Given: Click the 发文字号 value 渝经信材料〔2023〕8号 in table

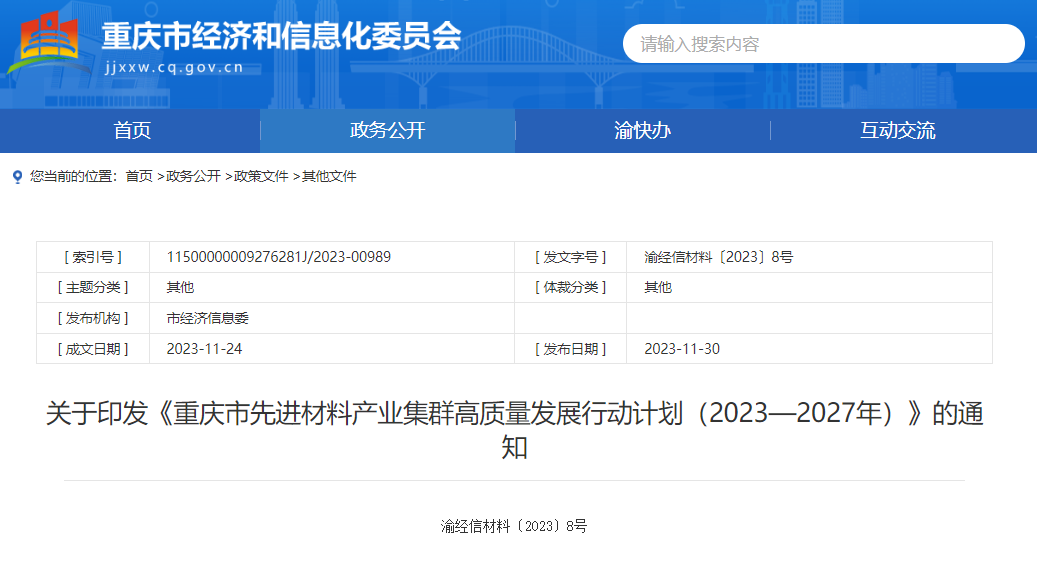Looking at the screenshot, I should 718,257.
